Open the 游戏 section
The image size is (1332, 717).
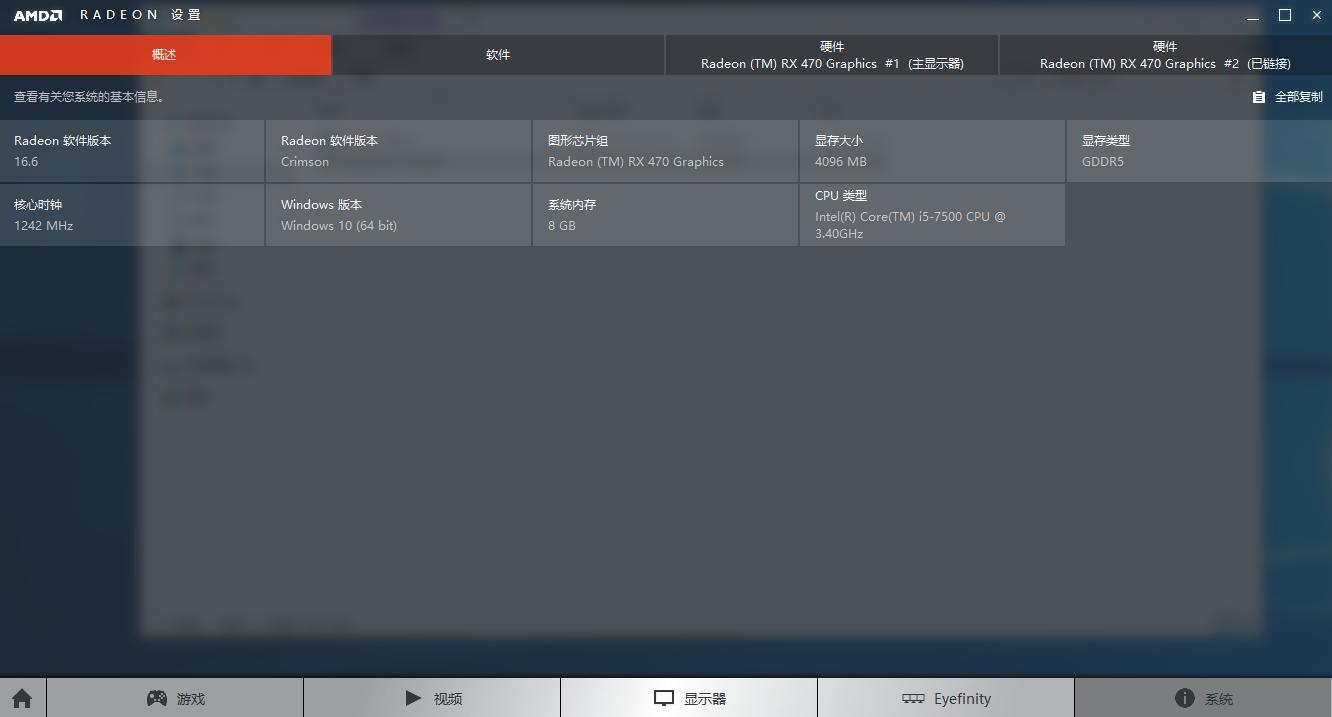[x=175, y=698]
